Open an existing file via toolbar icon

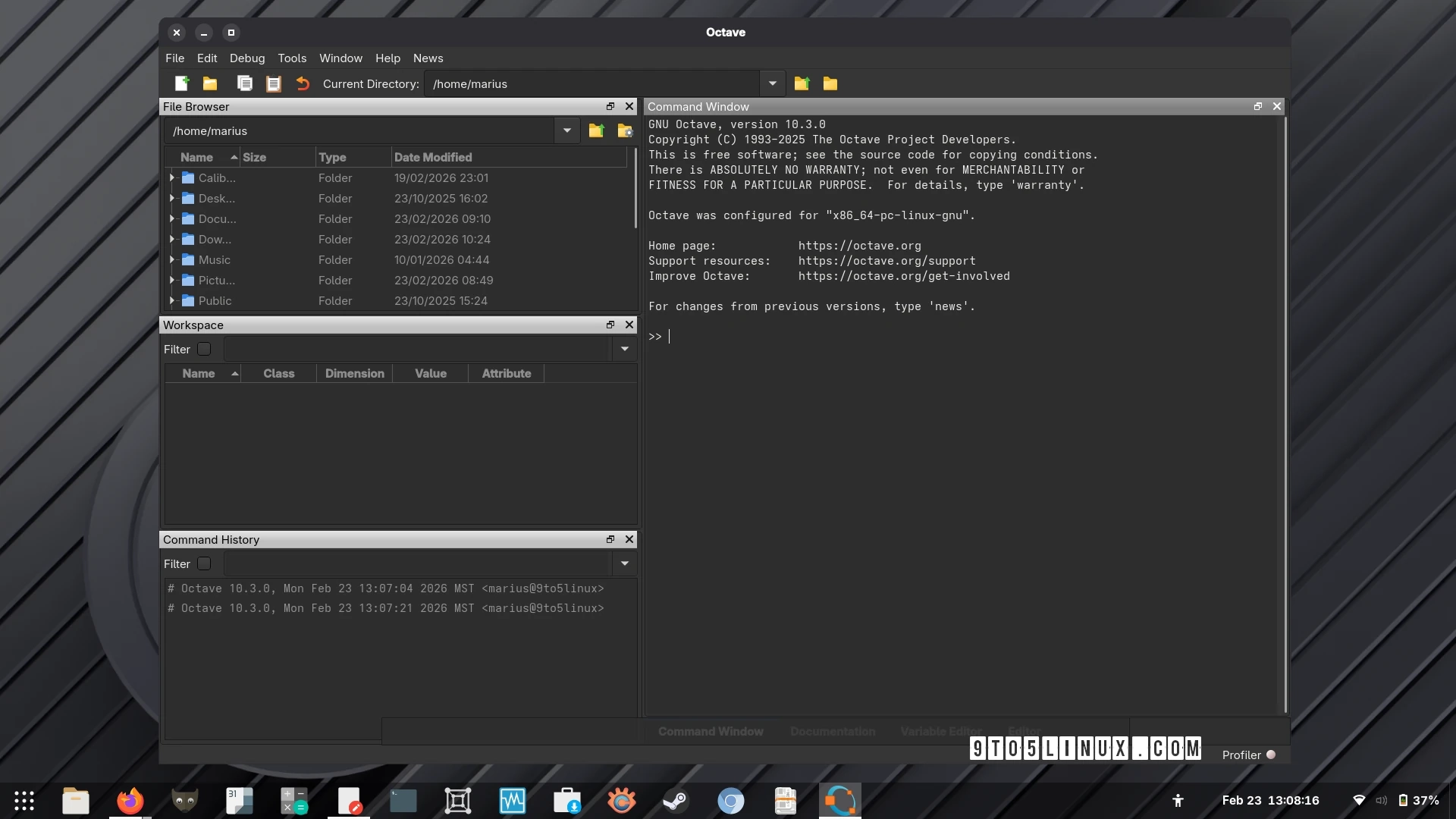pyautogui.click(x=210, y=83)
